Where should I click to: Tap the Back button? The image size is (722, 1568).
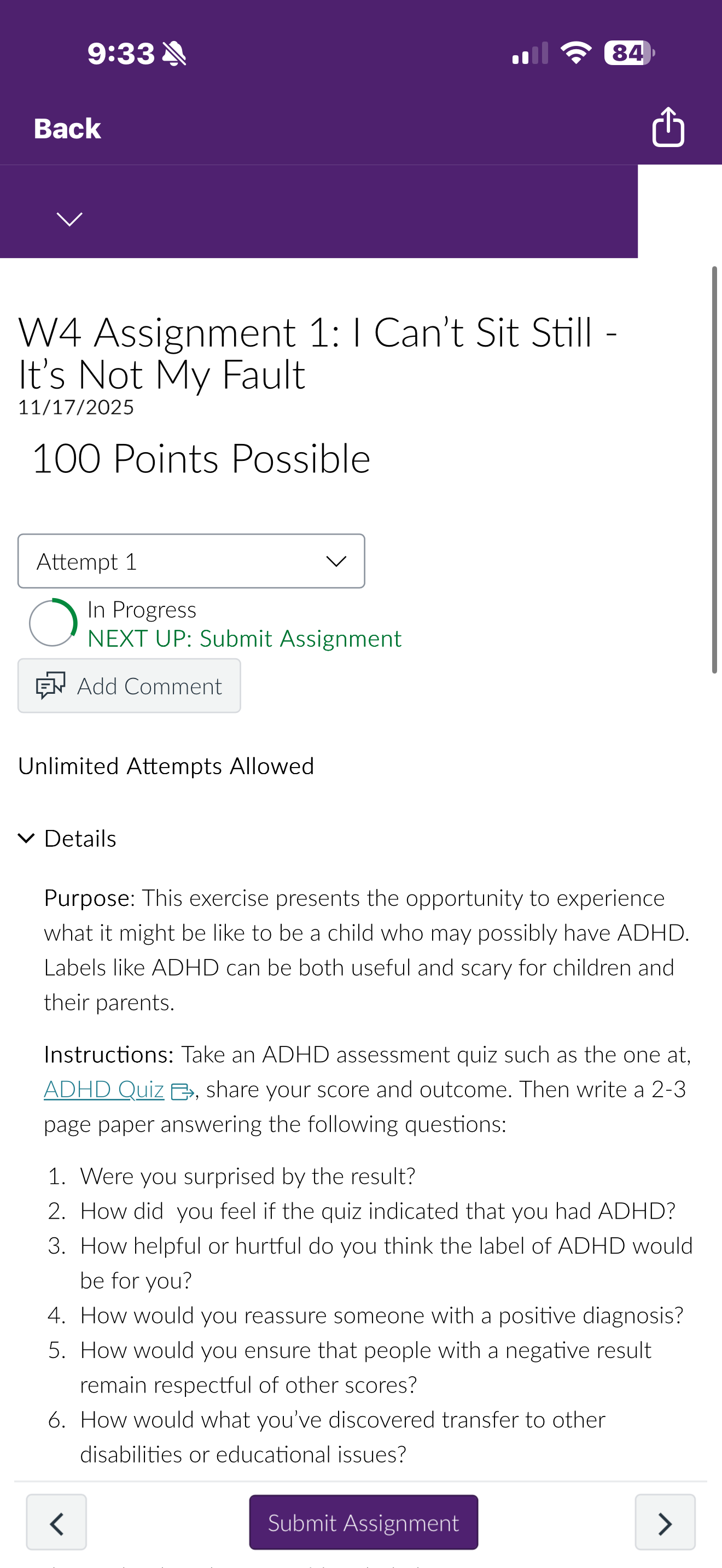(x=67, y=129)
